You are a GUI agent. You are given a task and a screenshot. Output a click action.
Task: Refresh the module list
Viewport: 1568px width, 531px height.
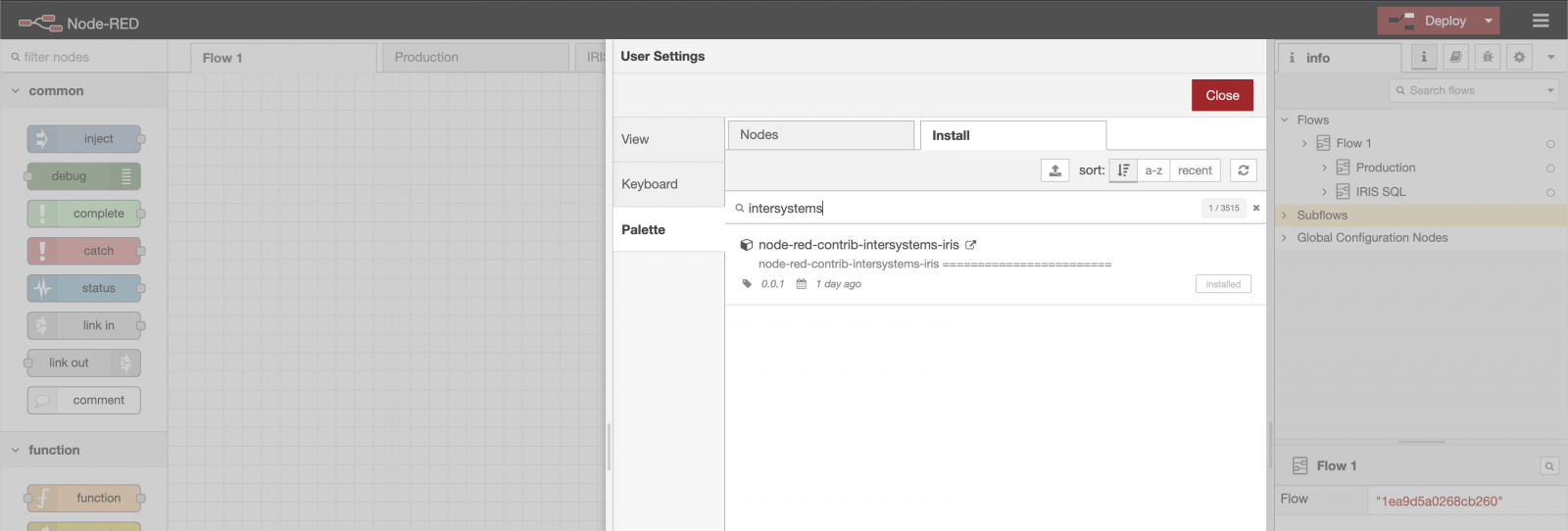[x=1243, y=170]
